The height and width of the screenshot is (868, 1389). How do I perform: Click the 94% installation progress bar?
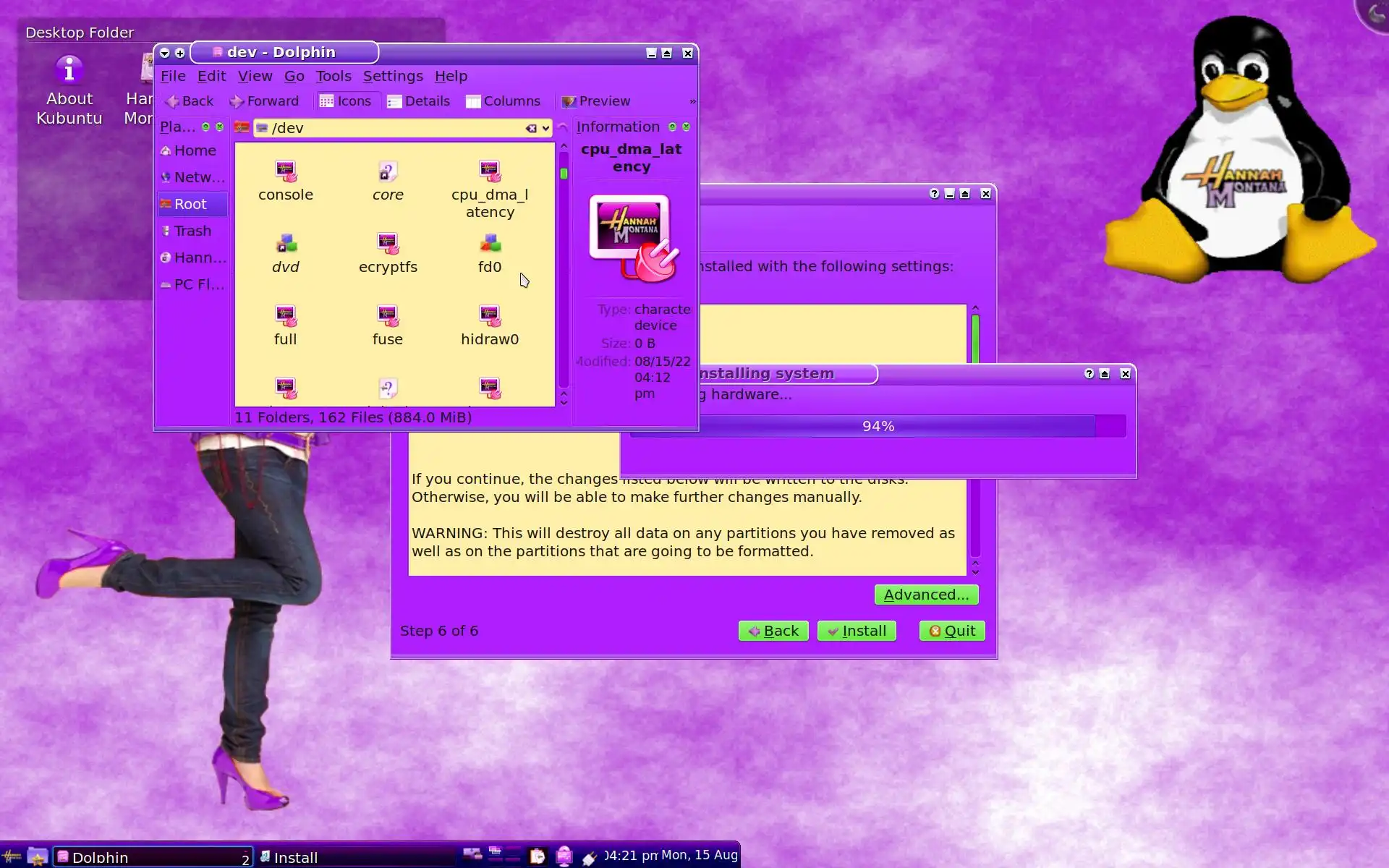(x=878, y=426)
